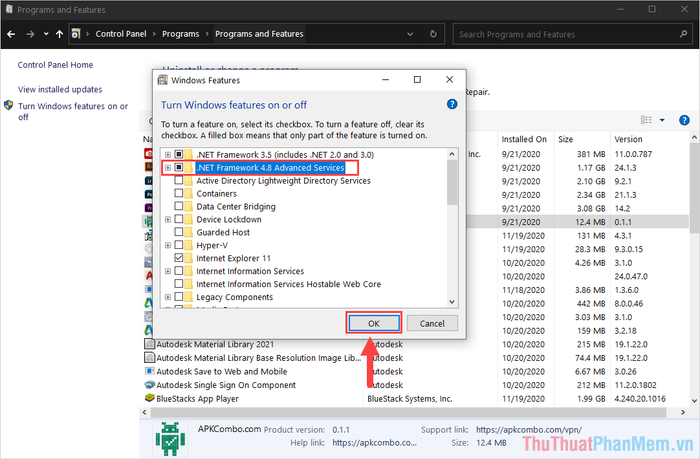Go up one folder level
Screen dimensions: 700x459
(x=59, y=34)
